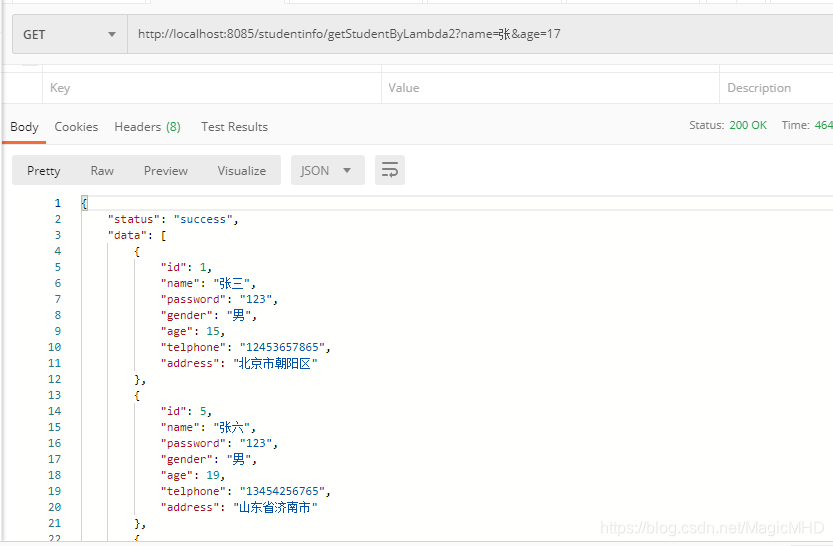Click the "status": "success" line
The height and width of the screenshot is (546, 833).
(173, 219)
